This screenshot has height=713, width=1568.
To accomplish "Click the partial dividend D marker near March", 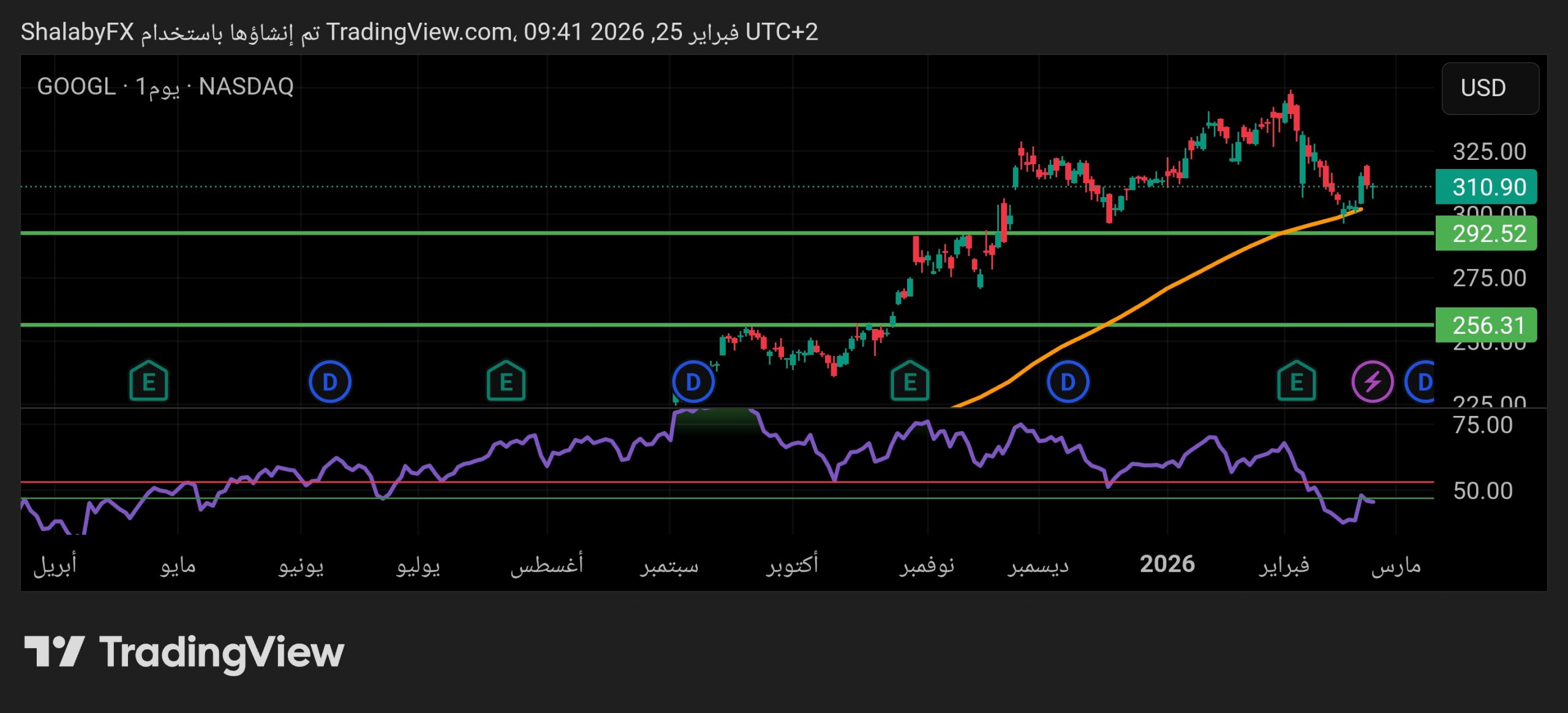I will (1422, 382).
